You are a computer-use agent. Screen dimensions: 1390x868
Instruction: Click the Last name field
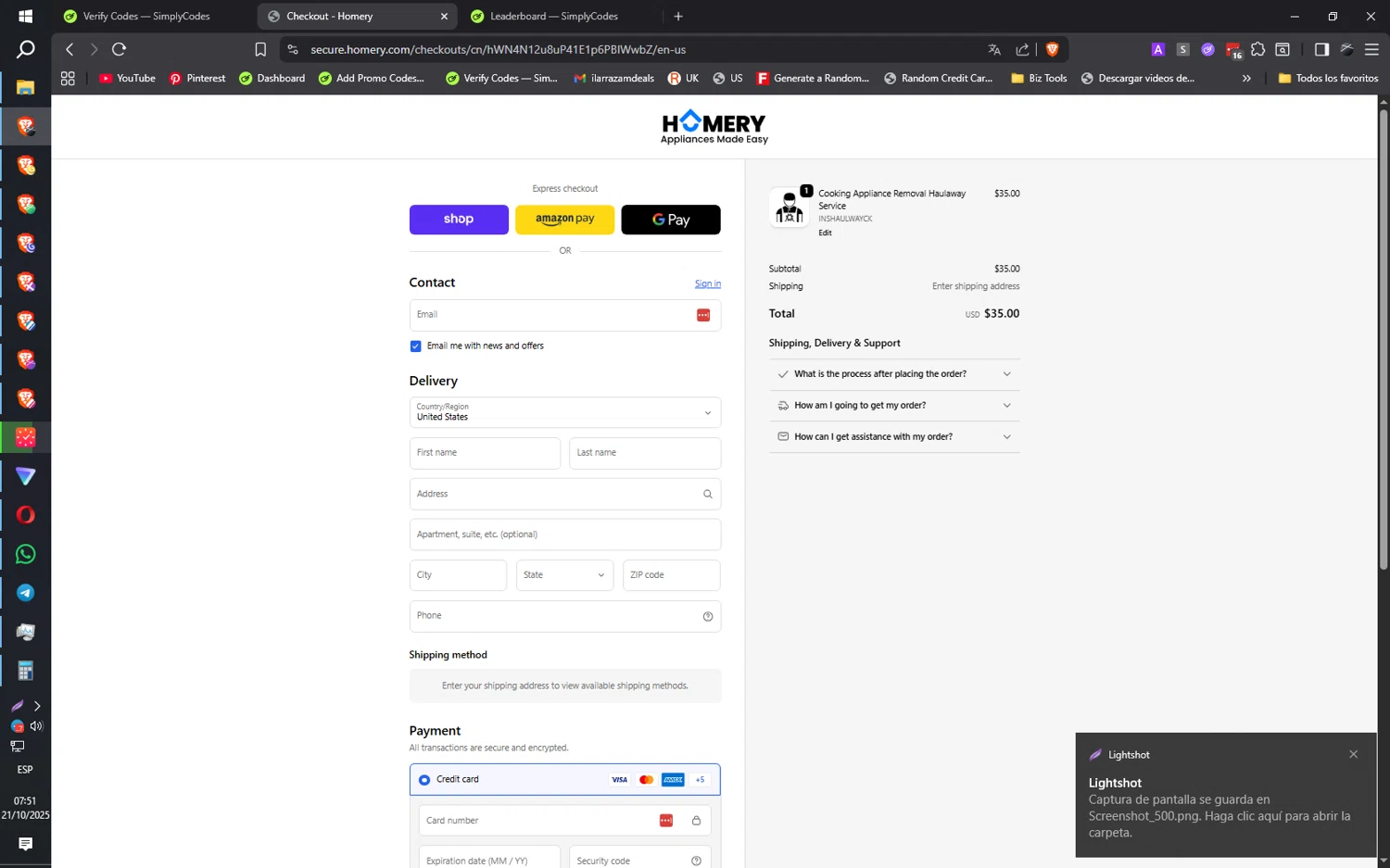click(645, 453)
